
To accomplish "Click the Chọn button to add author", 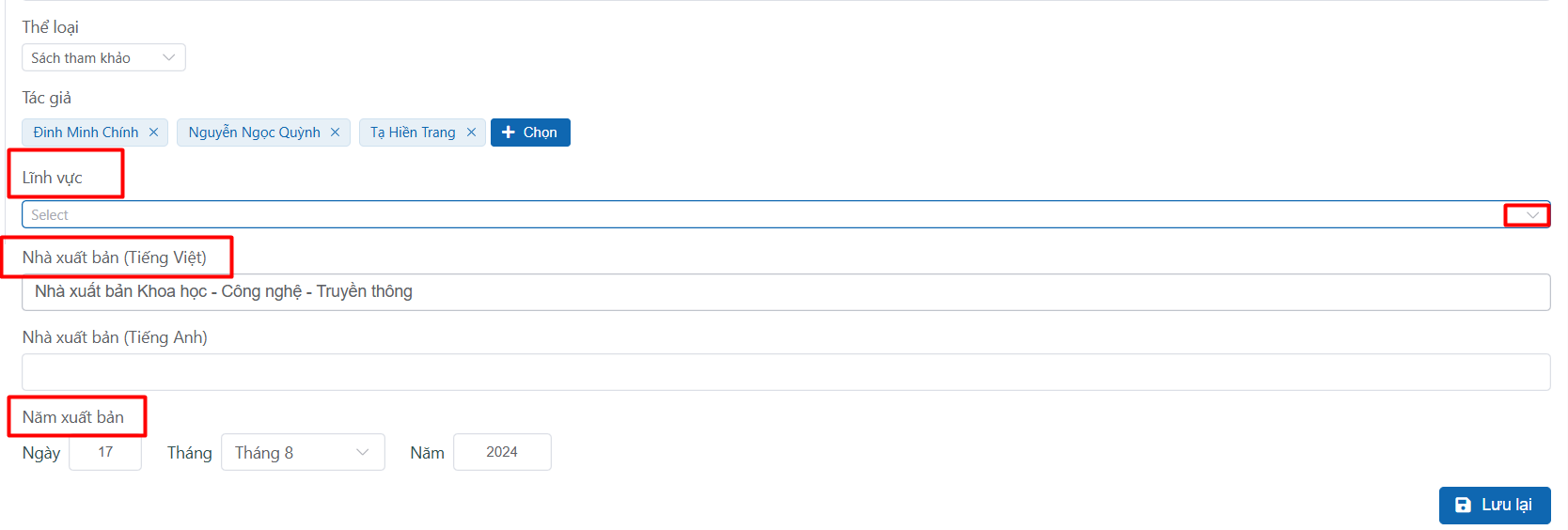I will [x=530, y=132].
